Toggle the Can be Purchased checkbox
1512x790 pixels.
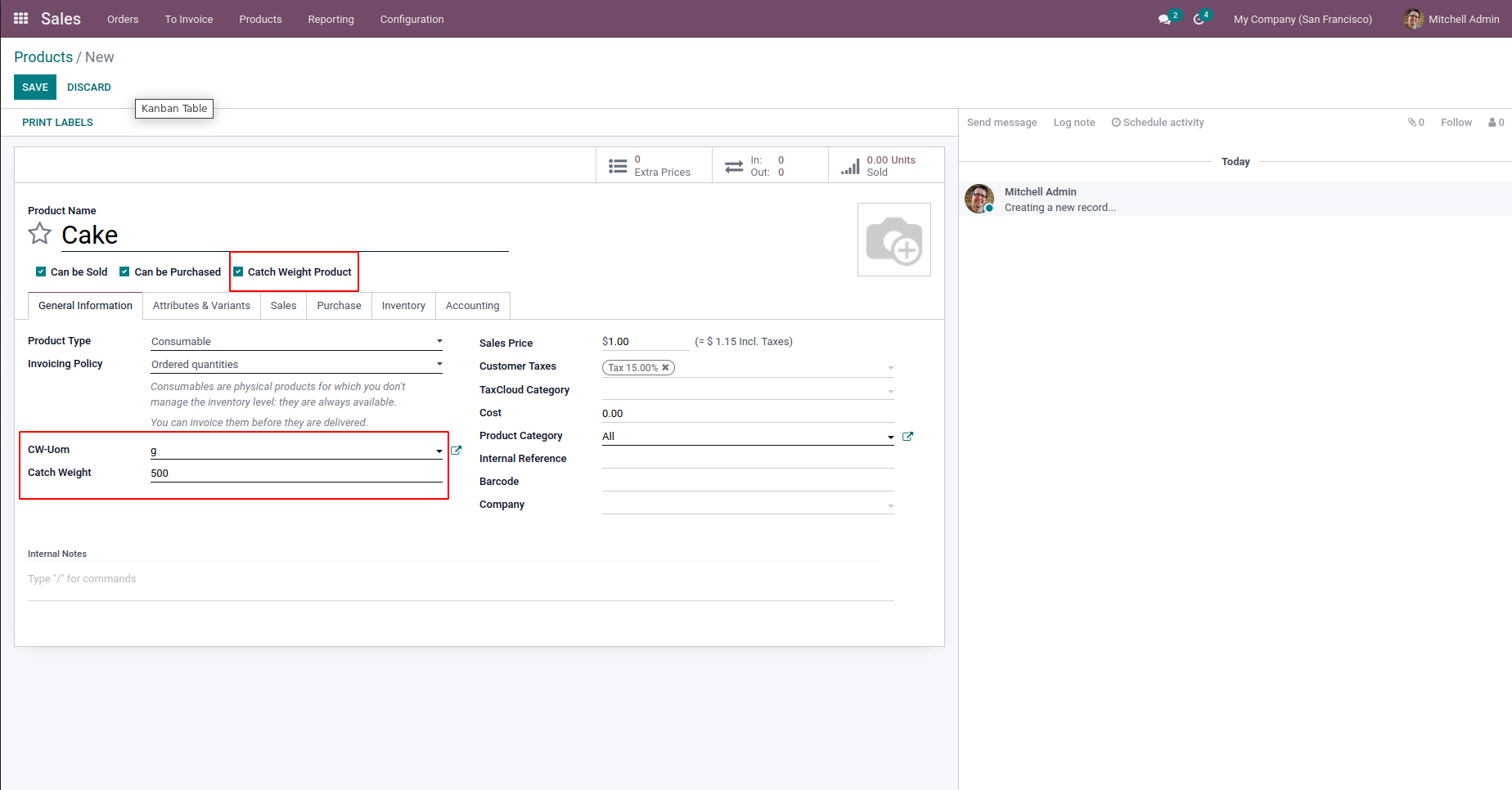pos(124,272)
